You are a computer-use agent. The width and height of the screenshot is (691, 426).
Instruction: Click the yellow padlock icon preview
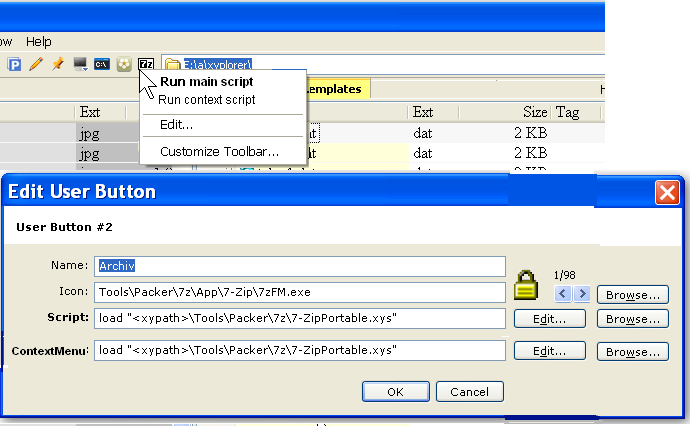click(x=527, y=285)
